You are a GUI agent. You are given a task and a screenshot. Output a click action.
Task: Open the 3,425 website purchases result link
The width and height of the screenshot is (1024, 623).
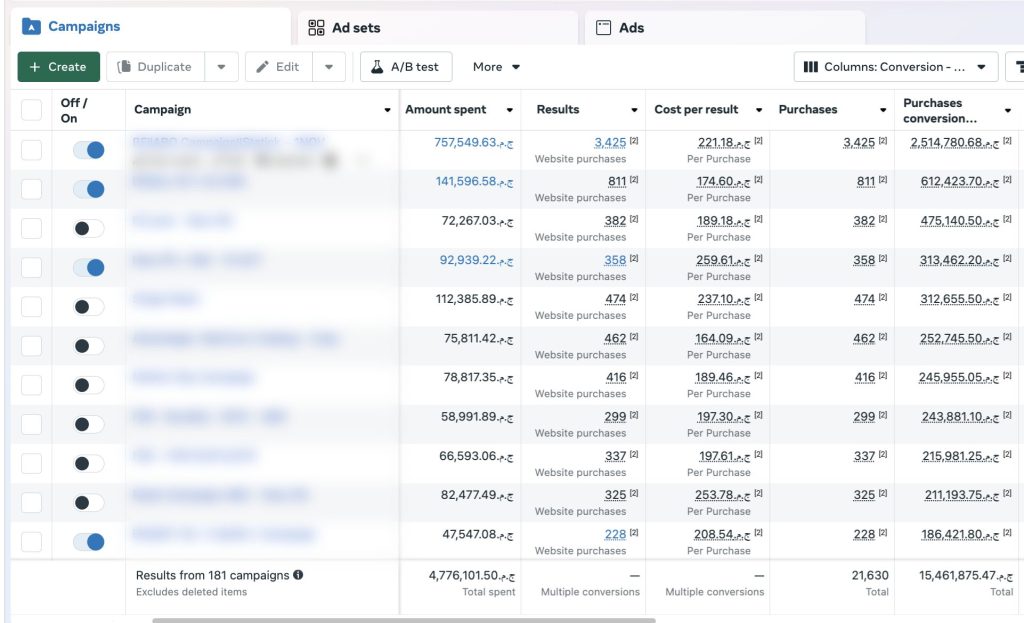tap(609, 143)
